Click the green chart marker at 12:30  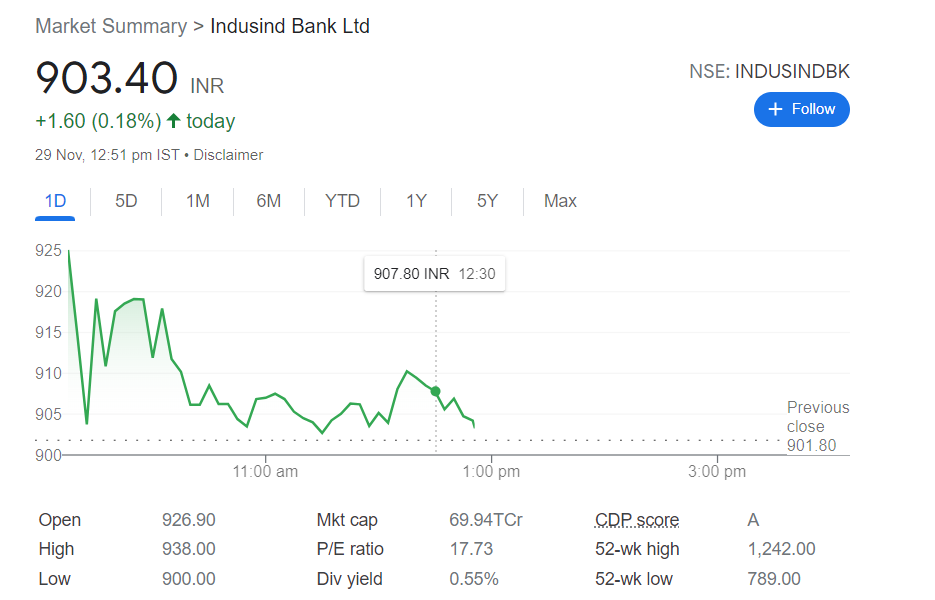pyautogui.click(x=435, y=391)
